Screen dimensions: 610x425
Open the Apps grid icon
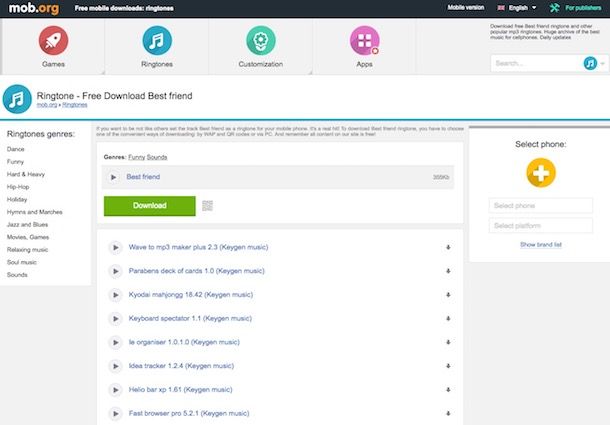365,40
